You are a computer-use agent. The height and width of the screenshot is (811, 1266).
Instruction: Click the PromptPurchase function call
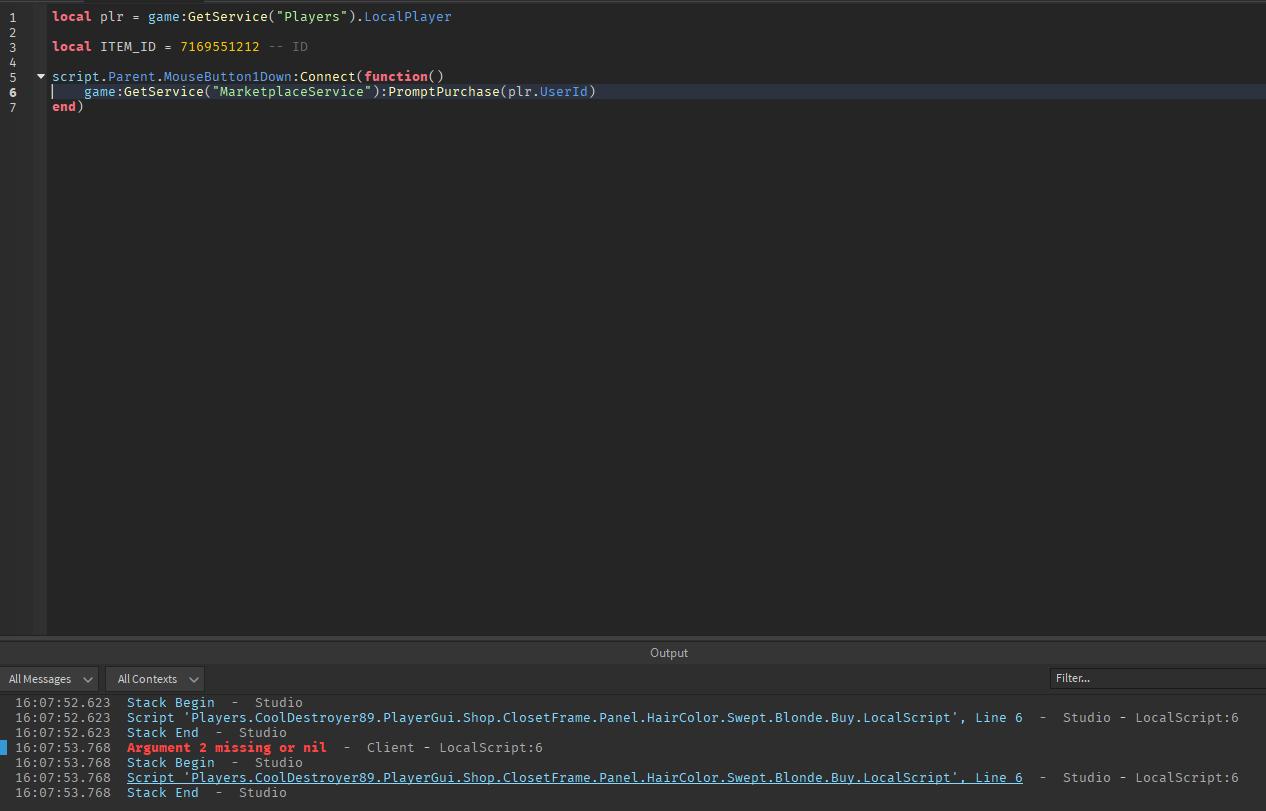pos(444,91)
